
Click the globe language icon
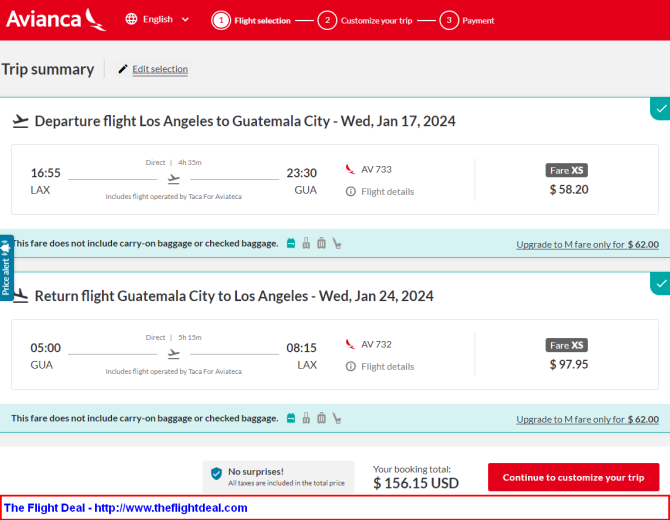click(131, 19)
